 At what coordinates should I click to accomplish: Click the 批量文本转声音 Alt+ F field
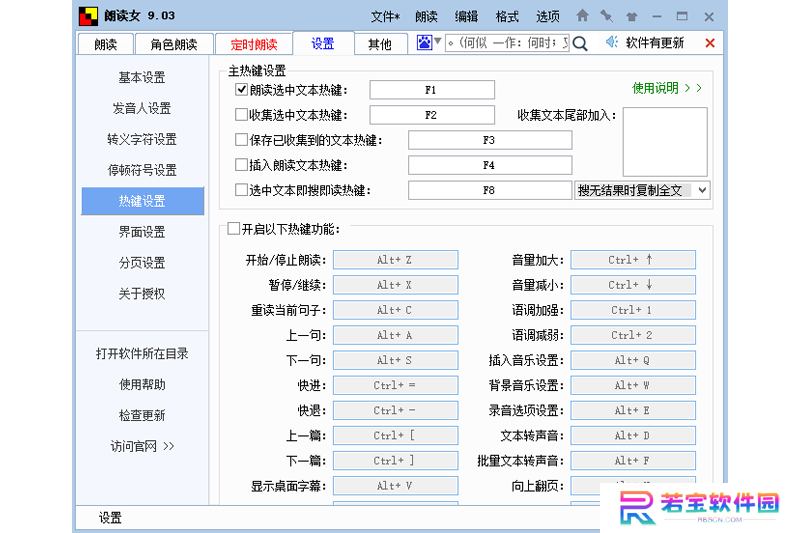tap(633, 461)
